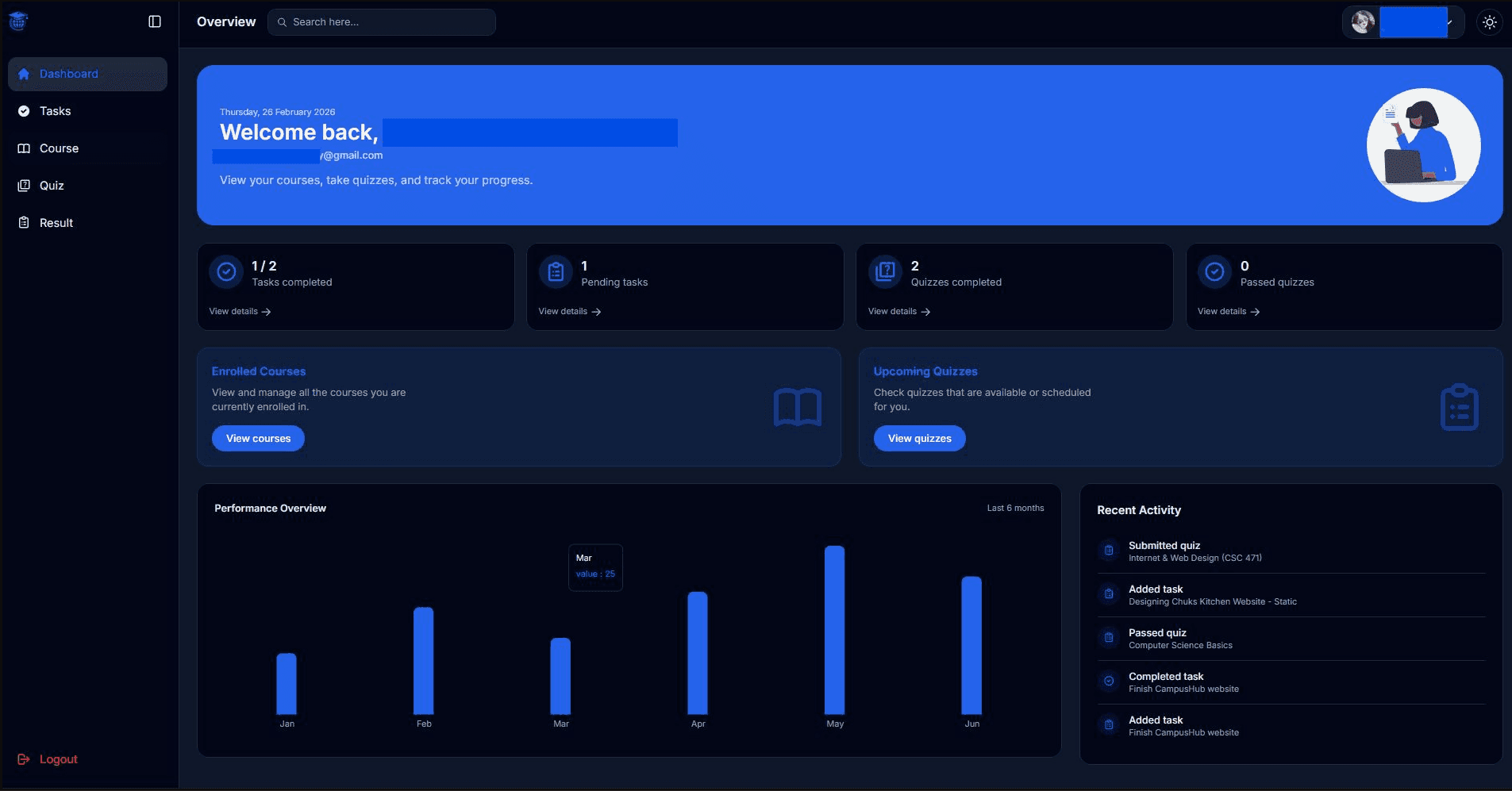Image resolution: width=1512 pixels, height=791 pixels.
Task: Open Result from the sidebar
Action: [87, 223]
